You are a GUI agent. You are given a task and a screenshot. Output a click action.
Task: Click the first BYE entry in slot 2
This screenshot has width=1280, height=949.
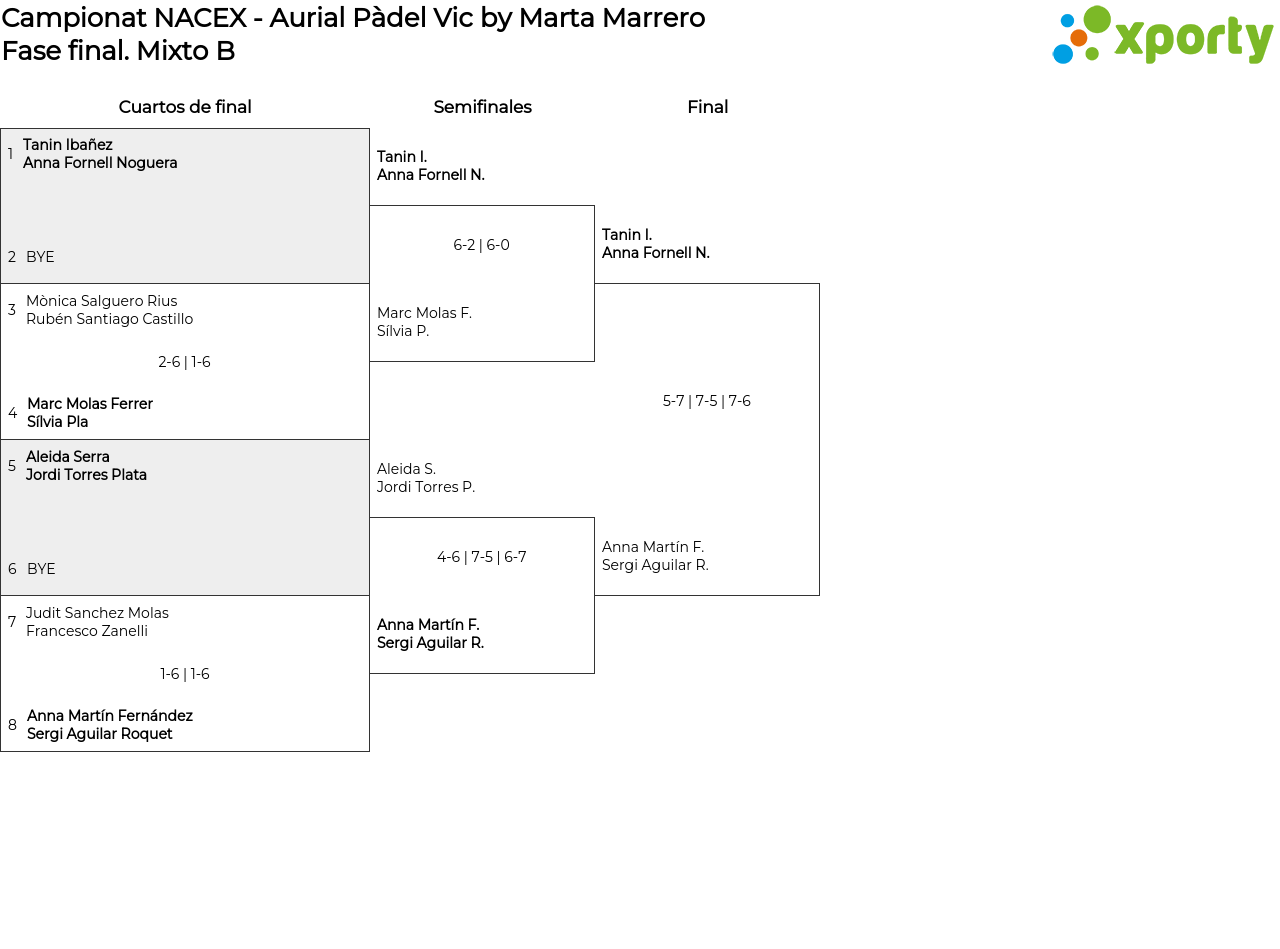click(x=40, y=257)
